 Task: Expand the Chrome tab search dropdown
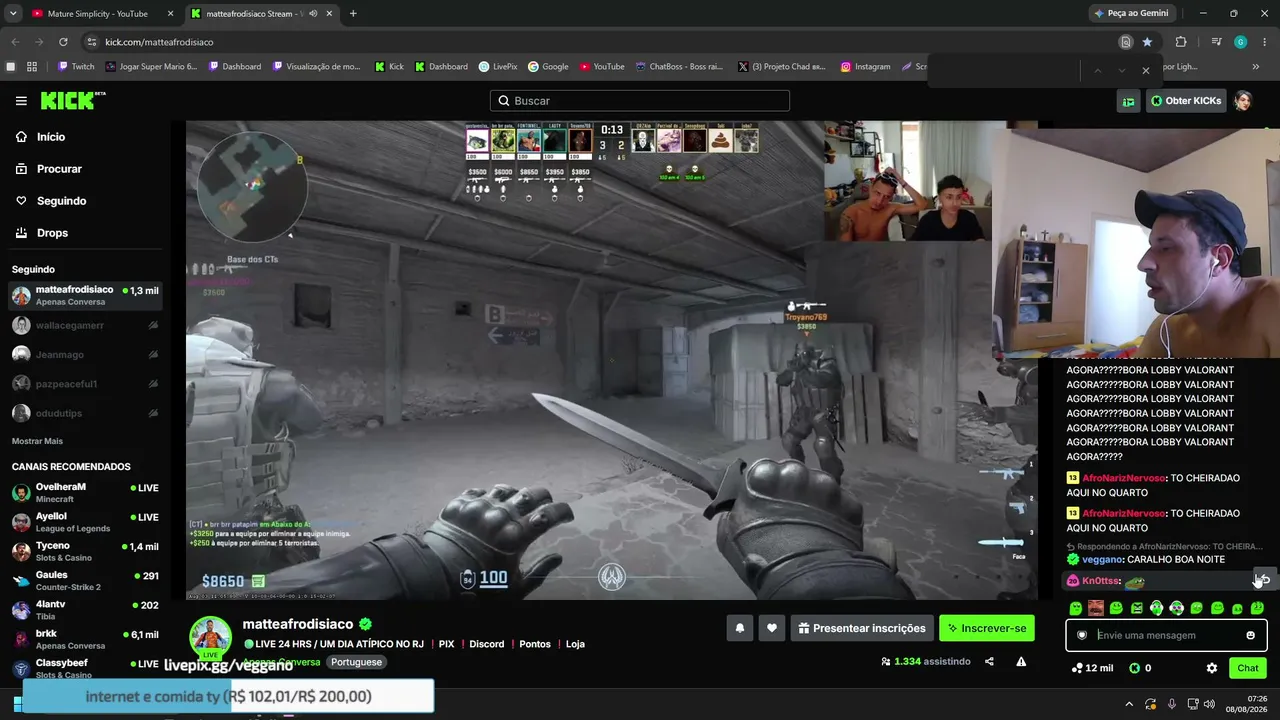[x=12, y=14]
